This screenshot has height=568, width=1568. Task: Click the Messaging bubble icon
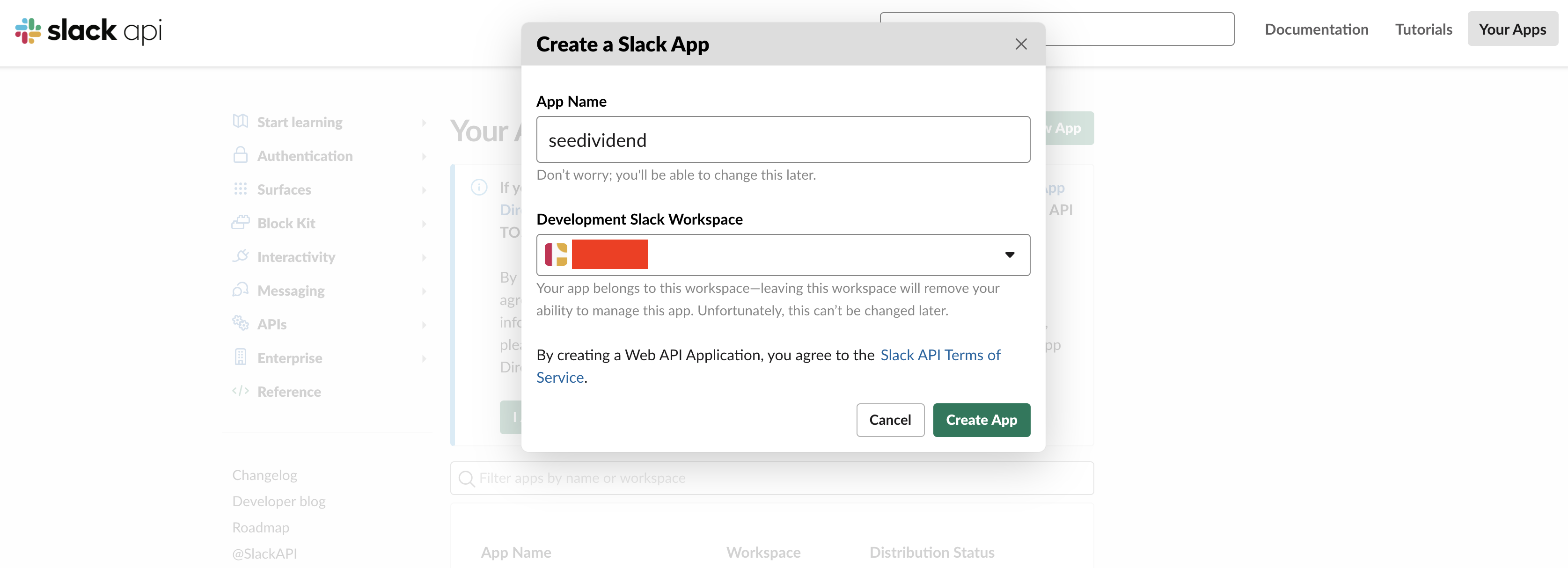[241, 290]
